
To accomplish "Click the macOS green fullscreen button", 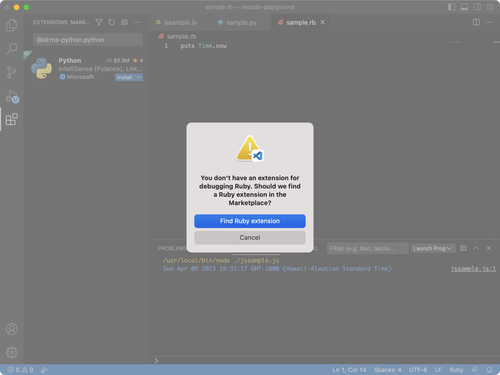I will [x=26, y=7].
